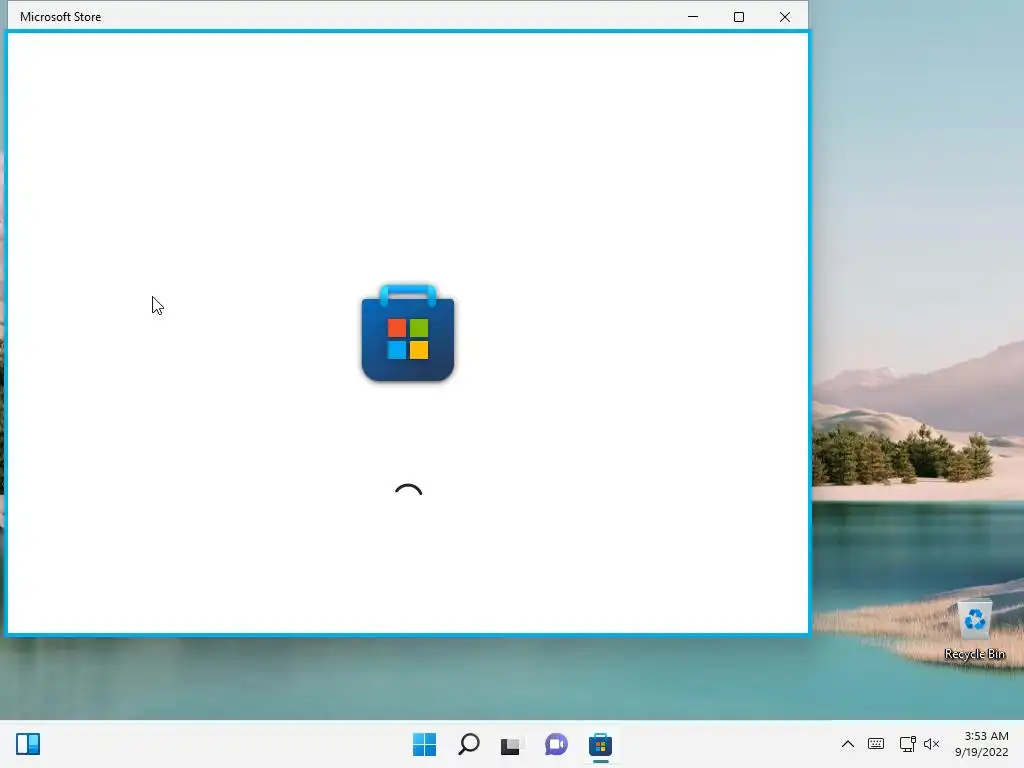Launch the Chat app from the taskbar
Screen dimensions: 1024x768
pos(556,744)
